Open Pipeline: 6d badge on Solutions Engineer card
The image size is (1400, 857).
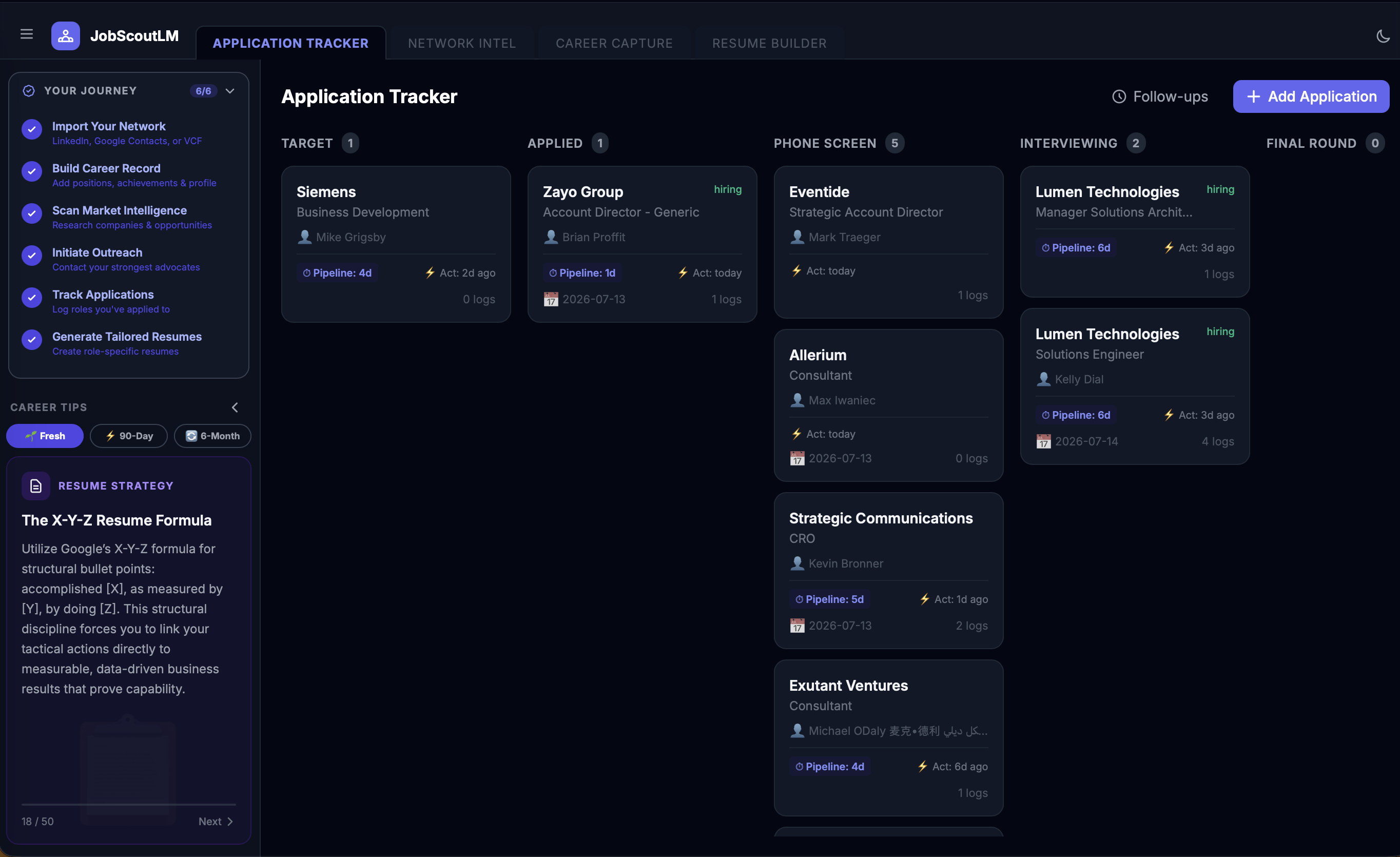1076,416
